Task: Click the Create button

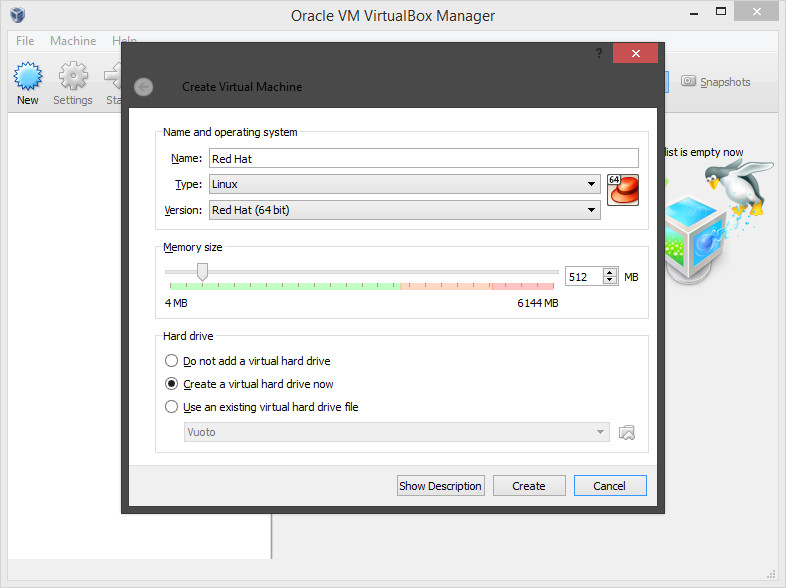Action: point(529,486)
